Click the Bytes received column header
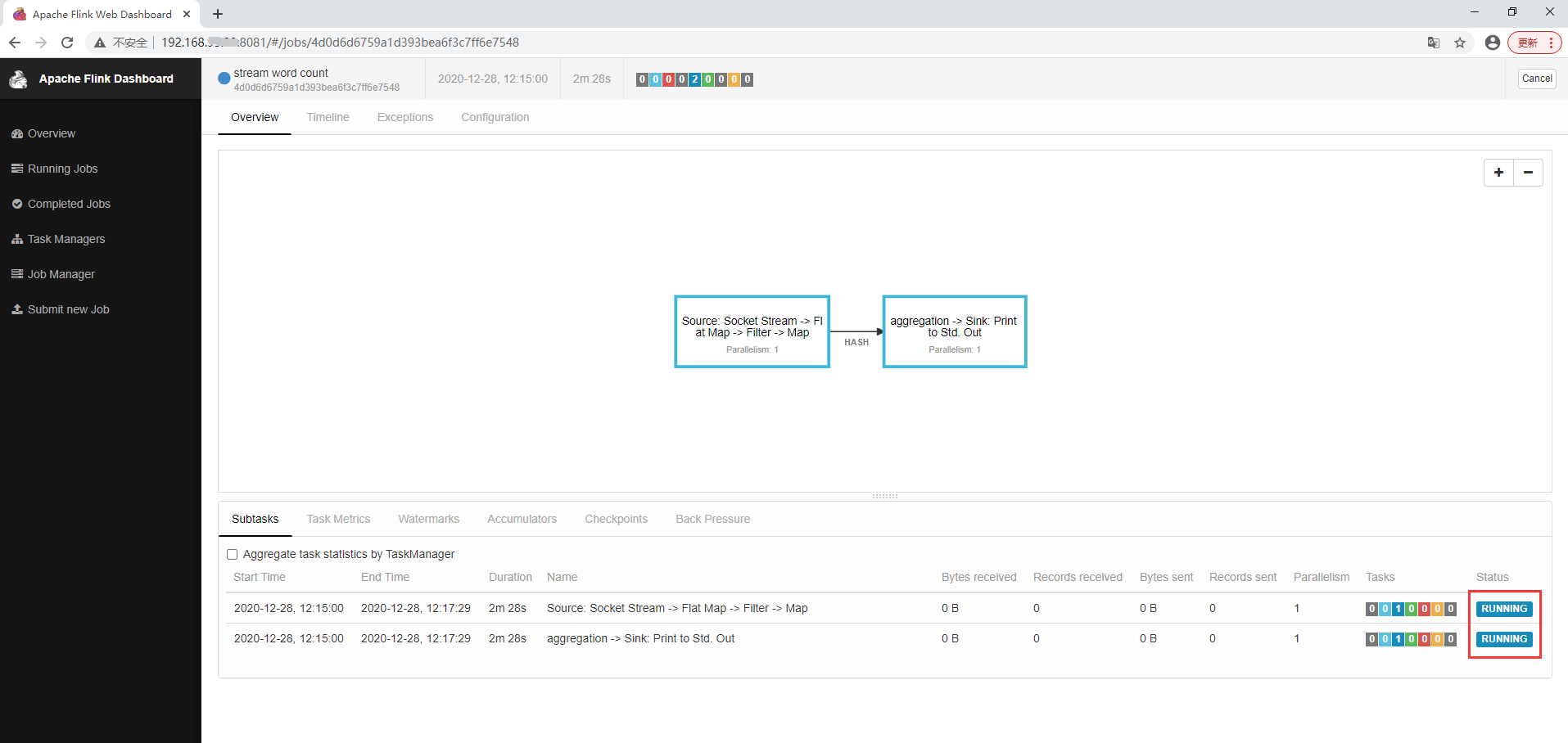 coord(978,577)
